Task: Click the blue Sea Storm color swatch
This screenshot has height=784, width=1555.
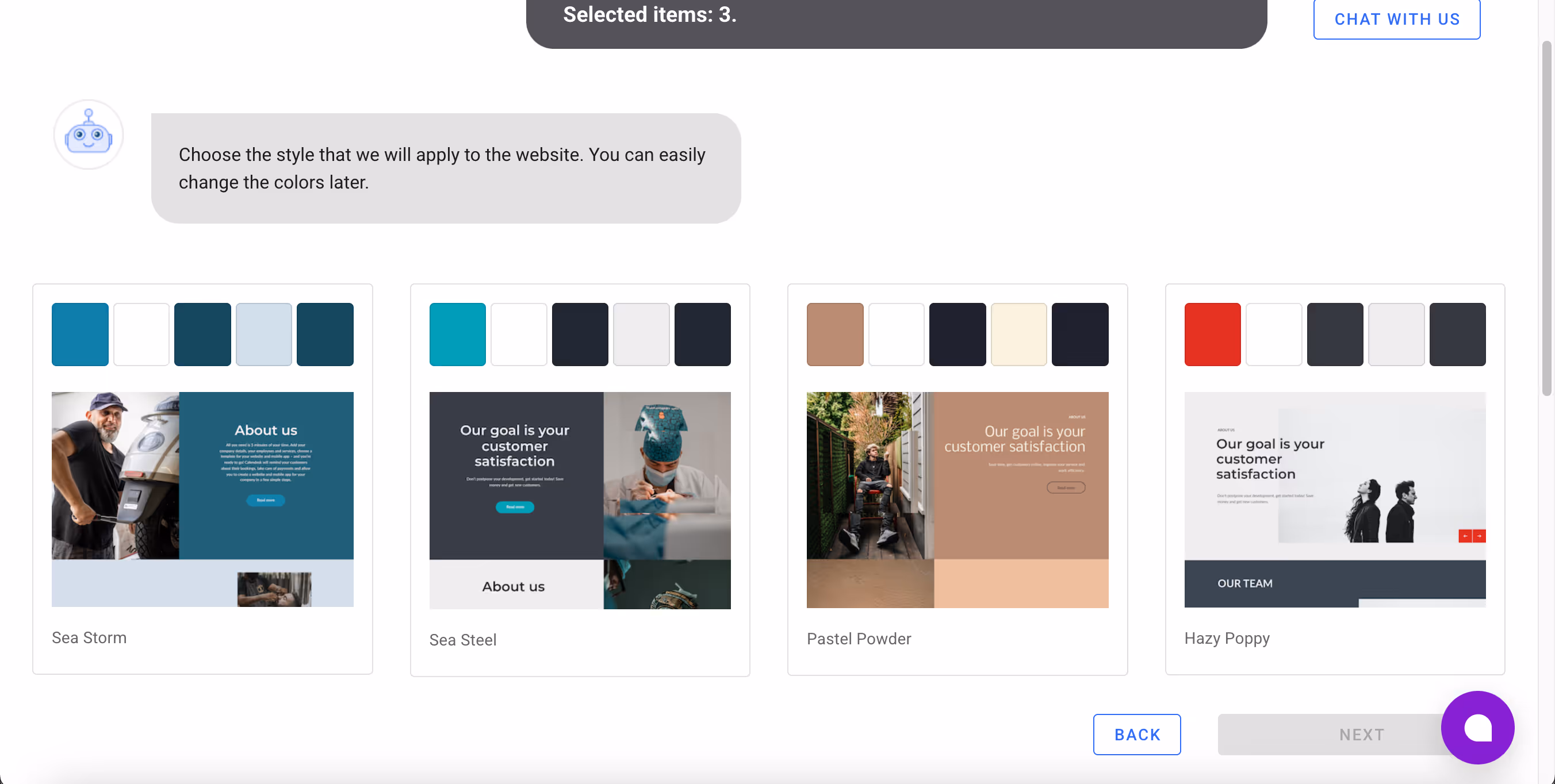Action: (x=80, y=335)
